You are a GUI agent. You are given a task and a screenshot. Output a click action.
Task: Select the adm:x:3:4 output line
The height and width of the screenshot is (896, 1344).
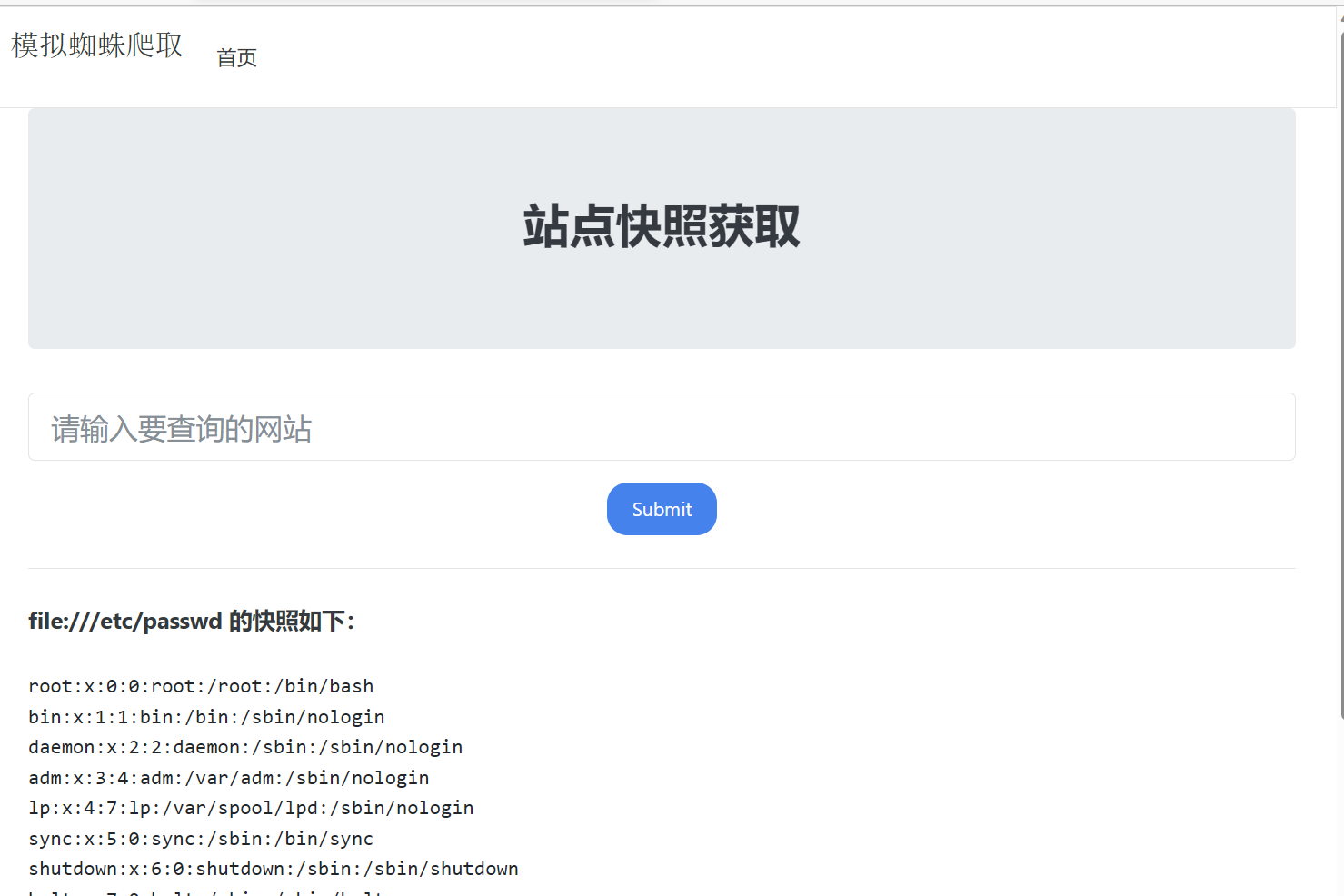coord(228,778)
